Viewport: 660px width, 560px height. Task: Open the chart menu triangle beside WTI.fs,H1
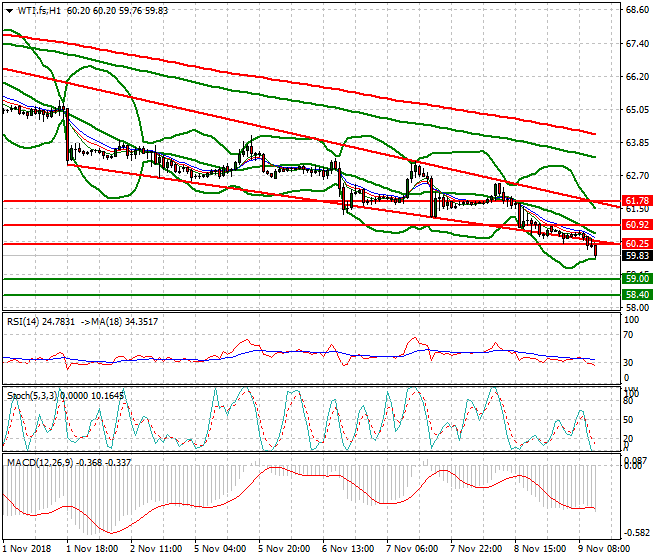[x=9, y=11]
